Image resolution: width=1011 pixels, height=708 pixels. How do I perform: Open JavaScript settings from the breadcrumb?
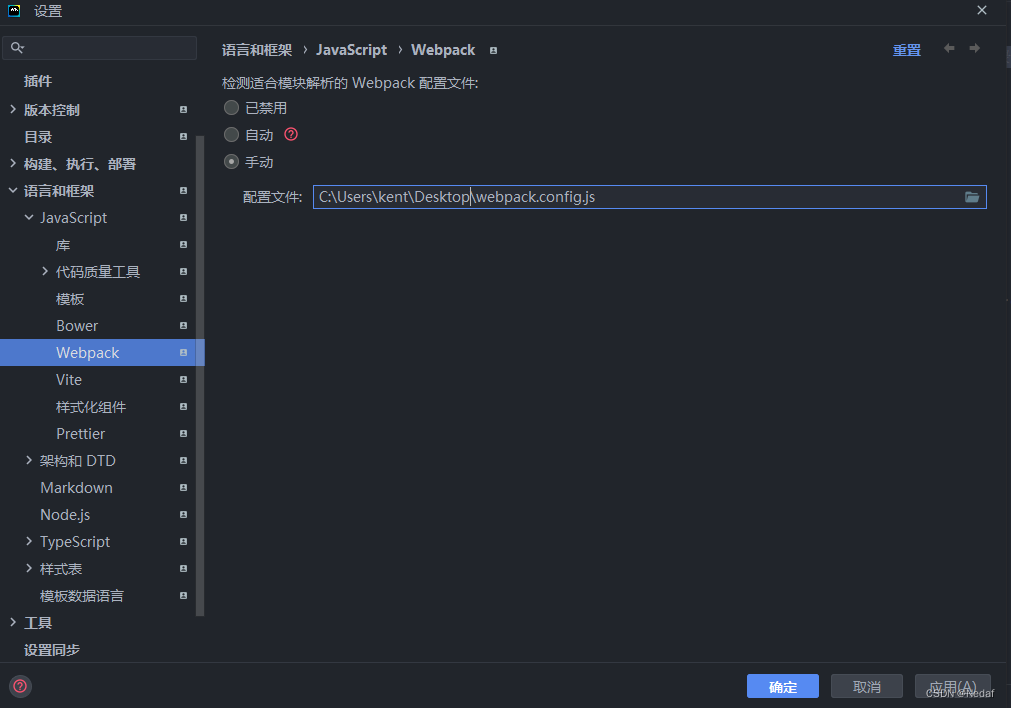(351, 49)
